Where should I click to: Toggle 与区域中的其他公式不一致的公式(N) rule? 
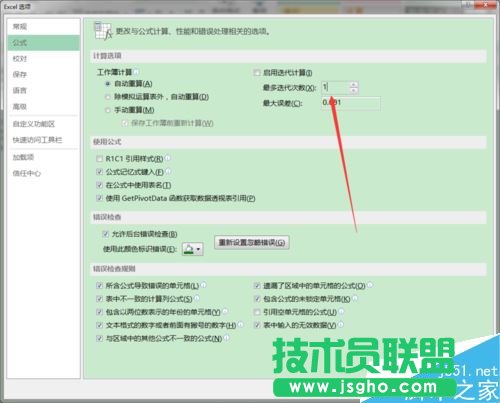[x=99, y=338]
